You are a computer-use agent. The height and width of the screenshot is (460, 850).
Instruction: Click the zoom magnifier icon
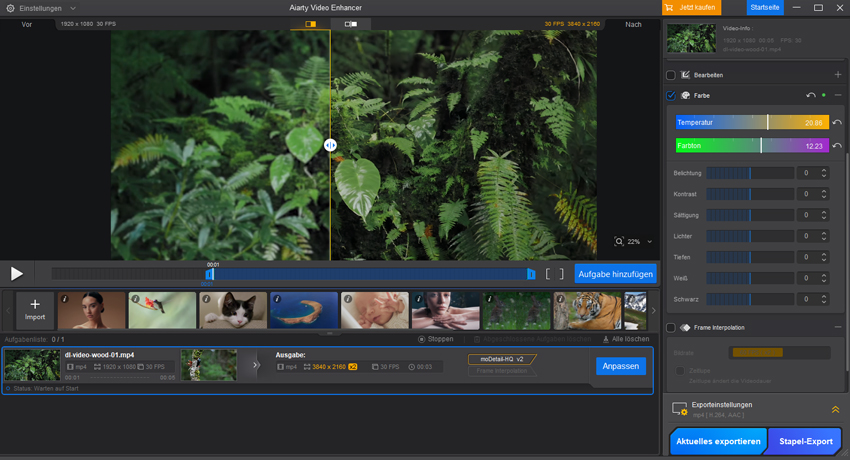click(x=619, y=242)
